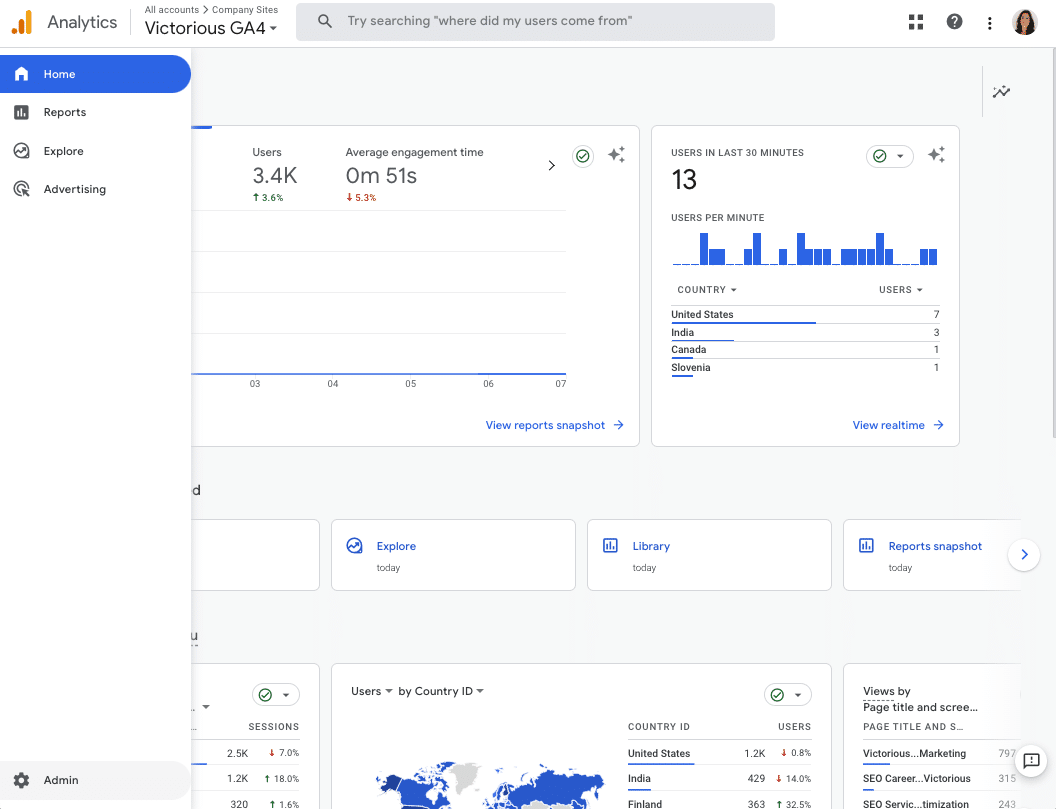
Task: Select the Users metric tab
Action: [275, 174]
